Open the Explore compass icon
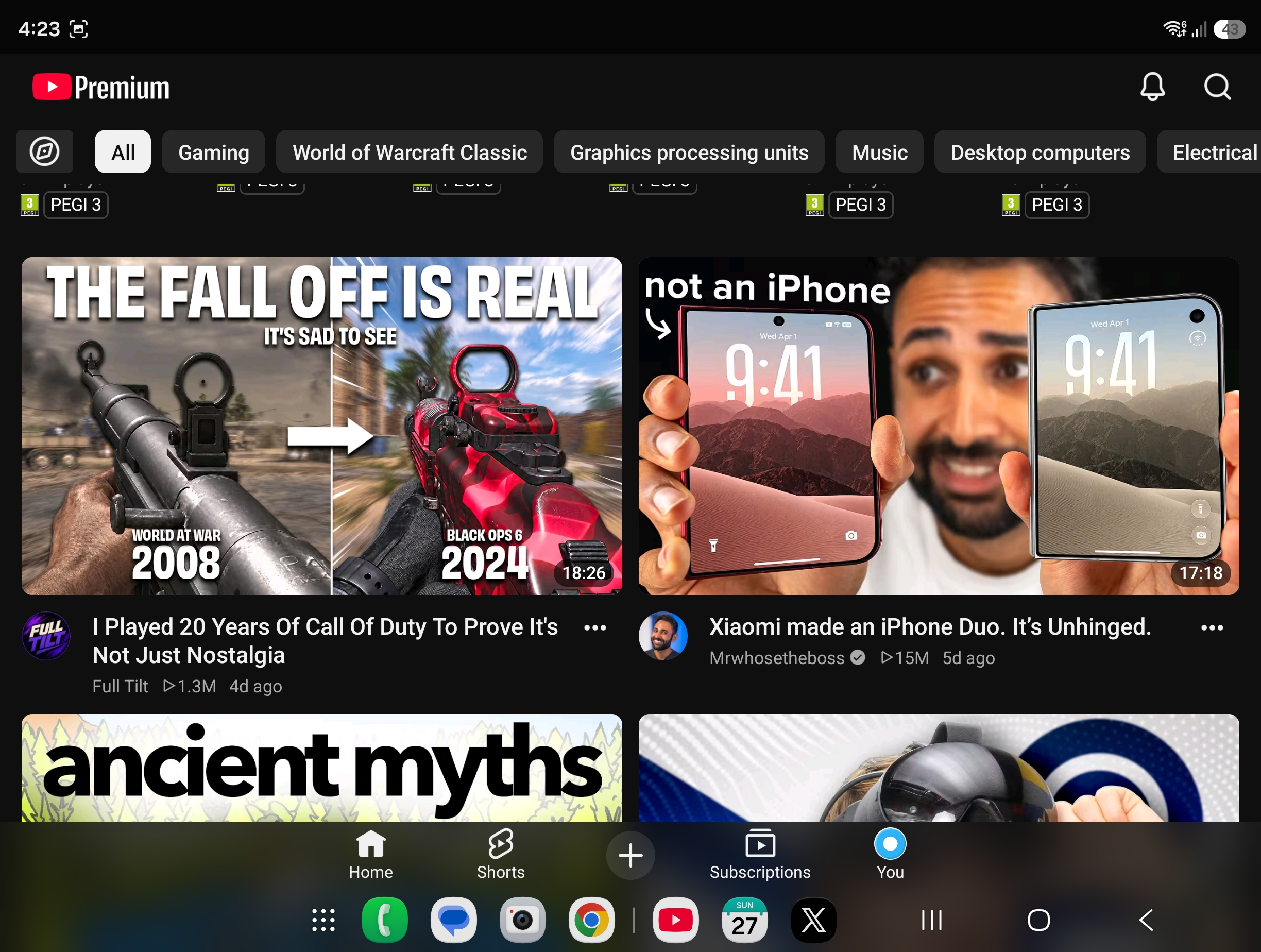The image size is (1261, 952). [44, 151]
